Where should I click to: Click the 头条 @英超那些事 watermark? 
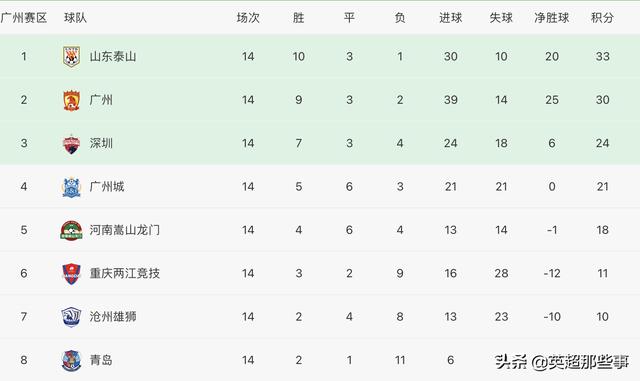pos(562,361)
